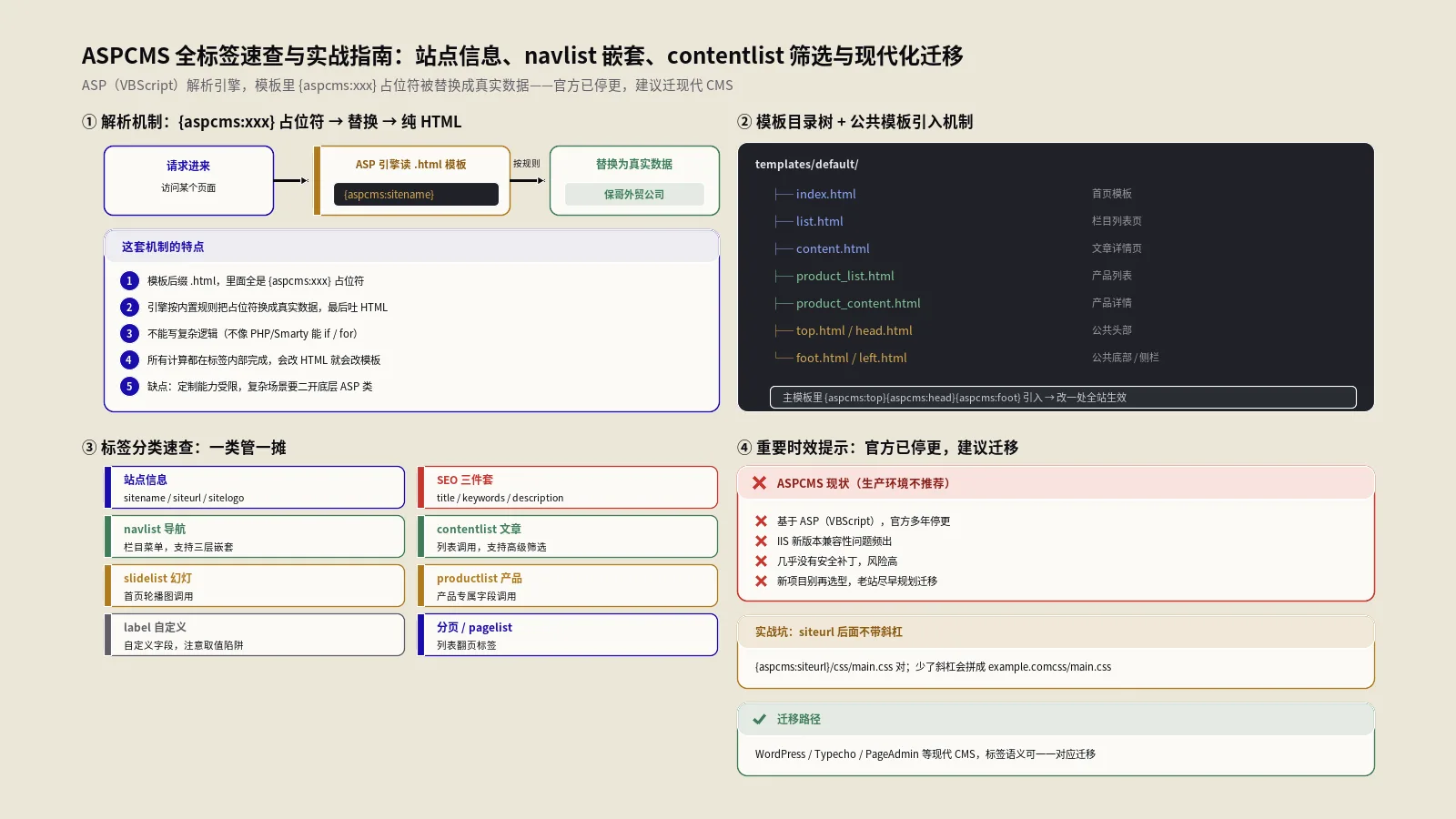Click numbered circle 4 beside "所有计算都在标签内部完成"
Image resolution: width=1456 pixels, height=819 pixels.
tap(129, 360)
